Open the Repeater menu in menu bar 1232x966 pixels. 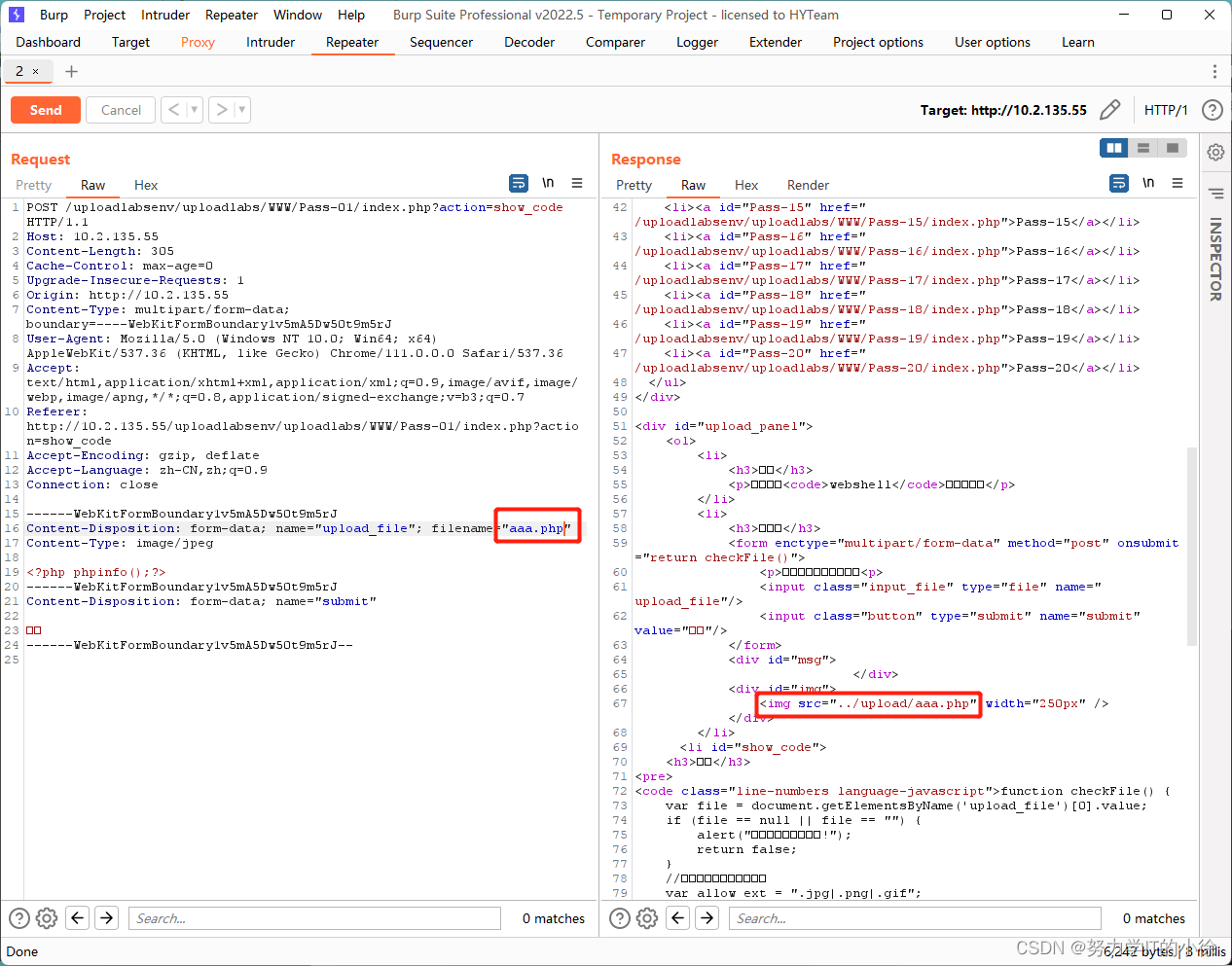(x=232, y=15)
